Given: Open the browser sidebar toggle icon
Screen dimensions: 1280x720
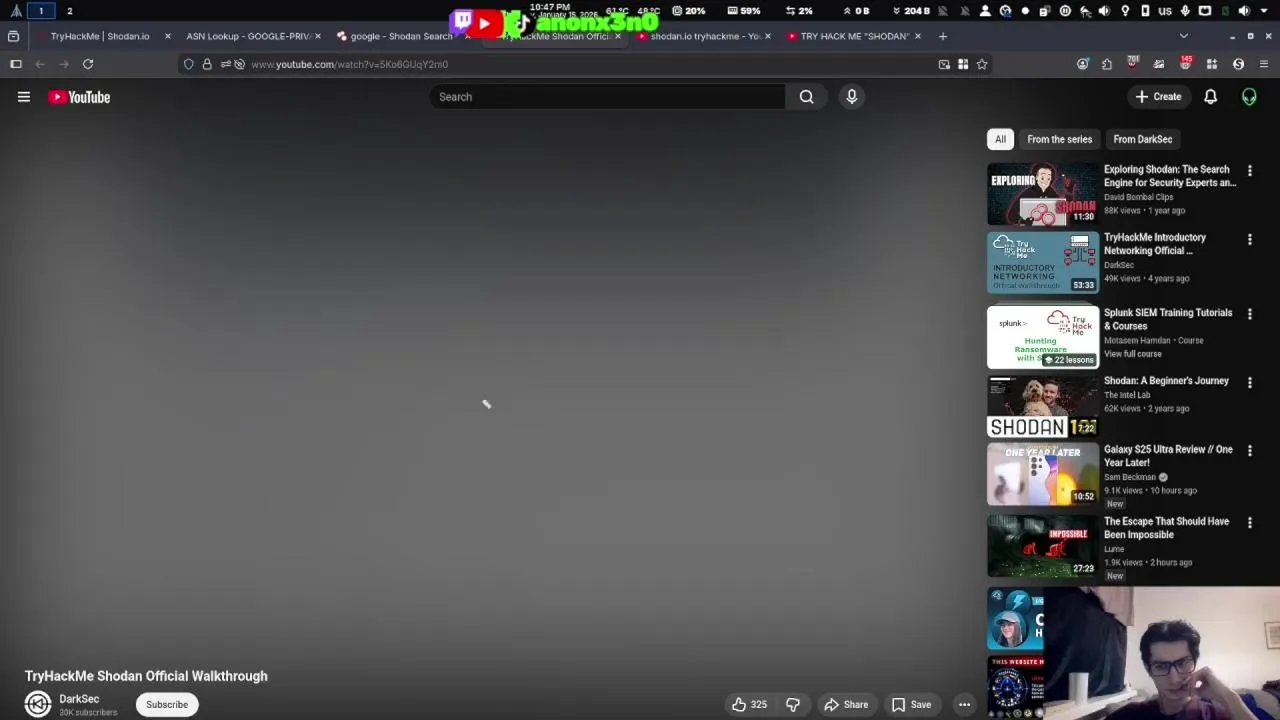Looking at the screenshot, I should click(x=16, y=64).
